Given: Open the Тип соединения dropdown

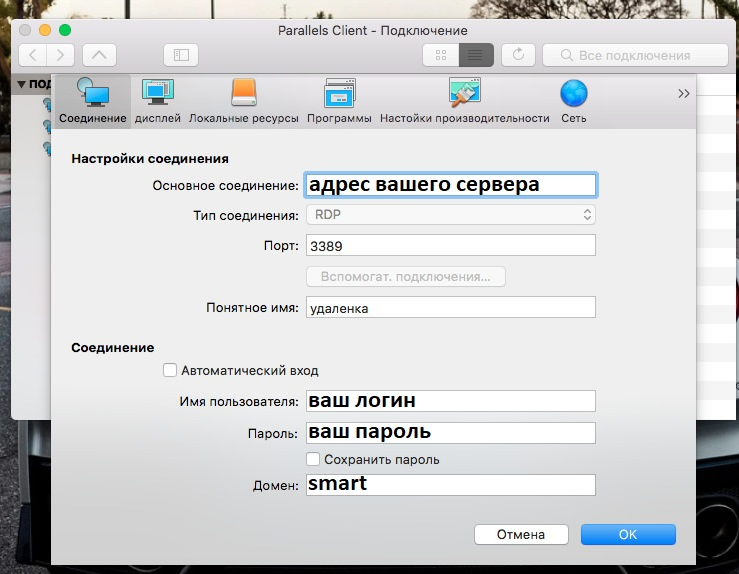Looking at the screenshot, I should pos(450,214).
